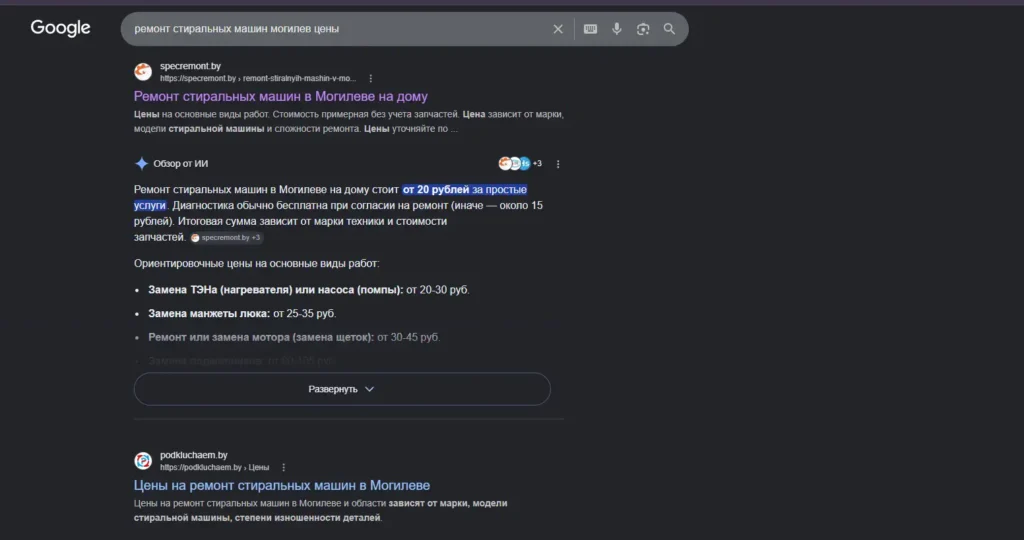1024x540 pixels.
Task: Open the AI overview source icons +3
Action: click(x=520, y=163)
